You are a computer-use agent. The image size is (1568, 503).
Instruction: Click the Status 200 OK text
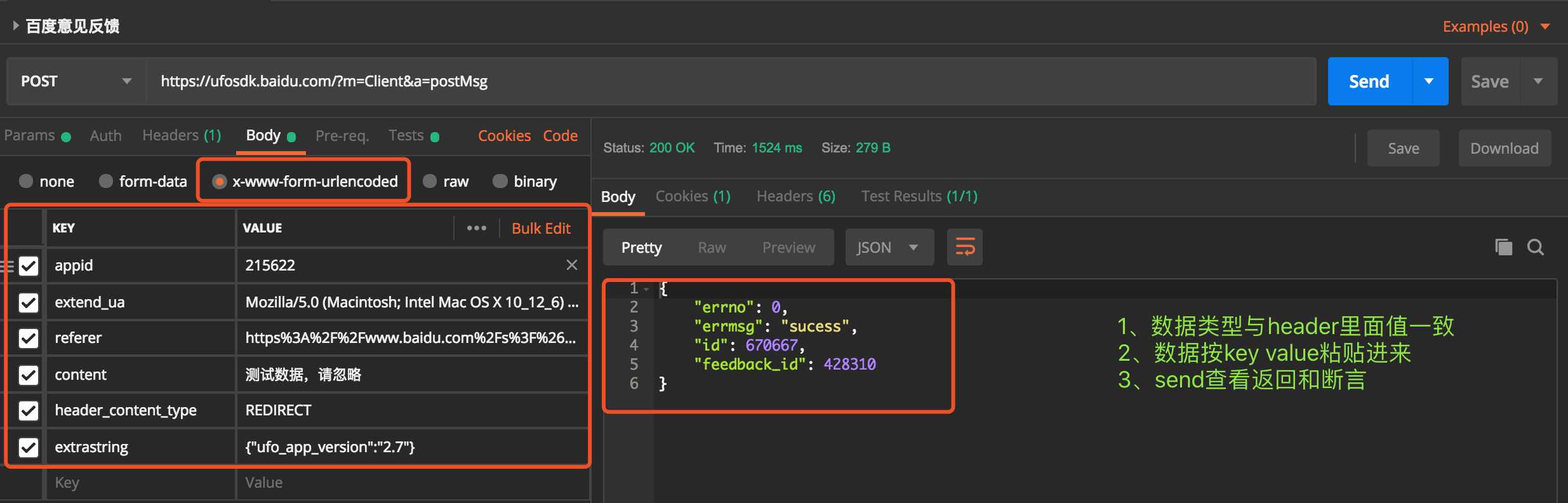pos(649,148)
